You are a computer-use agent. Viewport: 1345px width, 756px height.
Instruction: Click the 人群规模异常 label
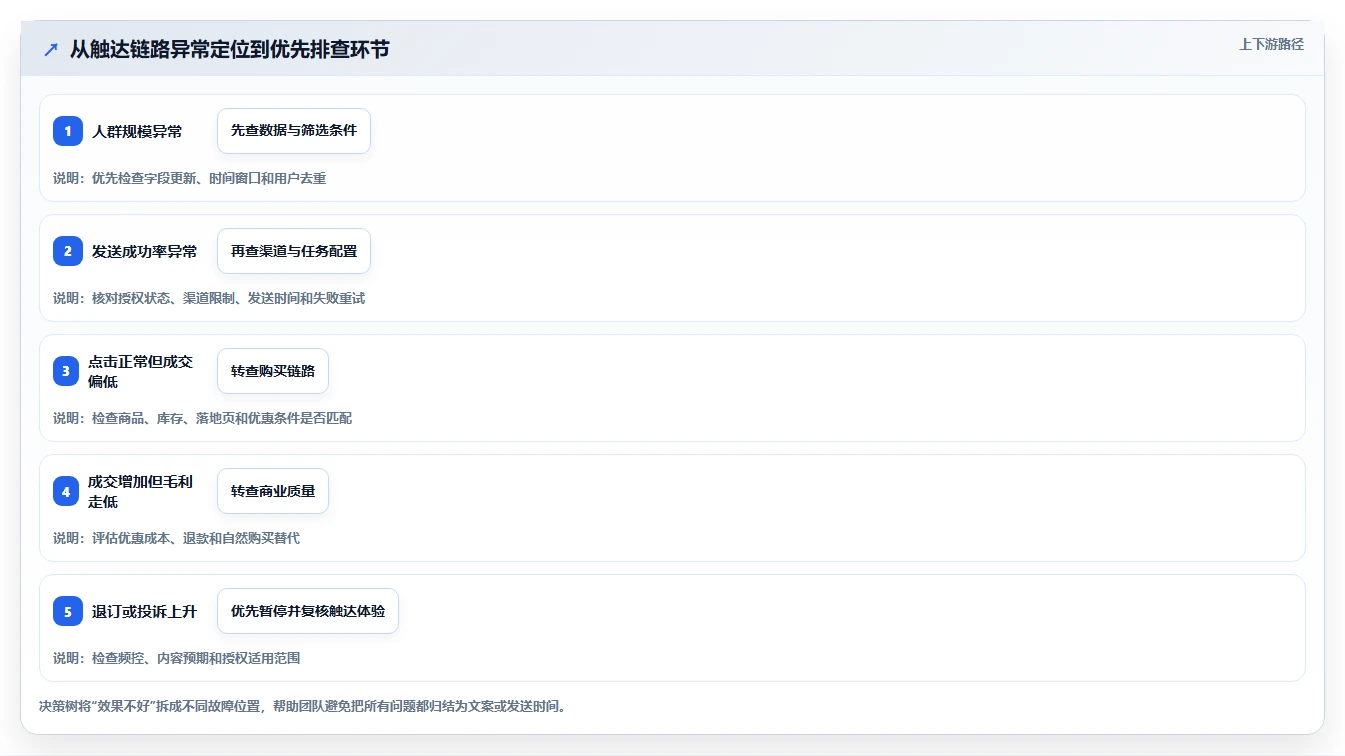pyautogui.click(x=137, y=131)
